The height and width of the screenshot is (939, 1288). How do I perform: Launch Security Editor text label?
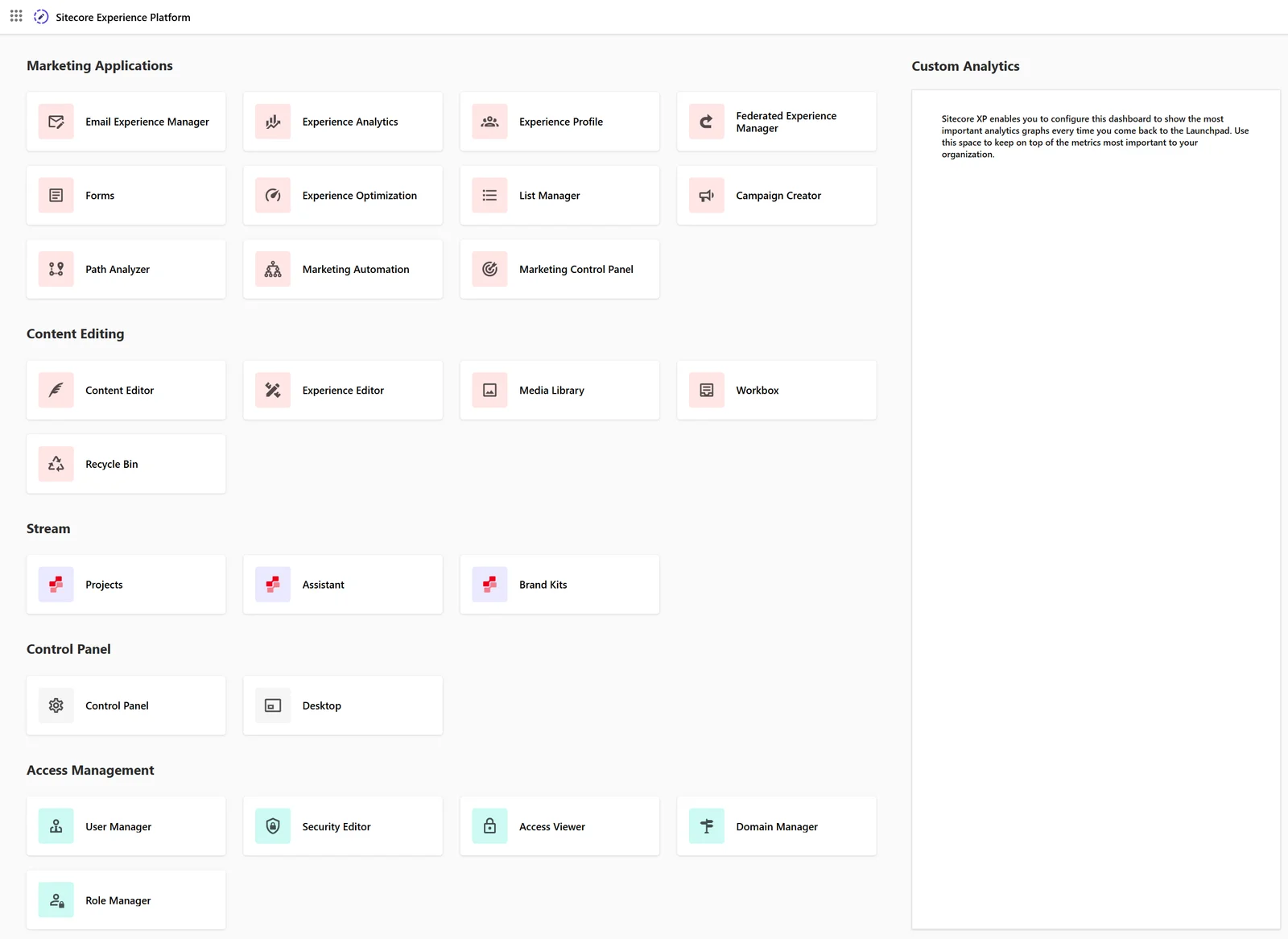336,826
